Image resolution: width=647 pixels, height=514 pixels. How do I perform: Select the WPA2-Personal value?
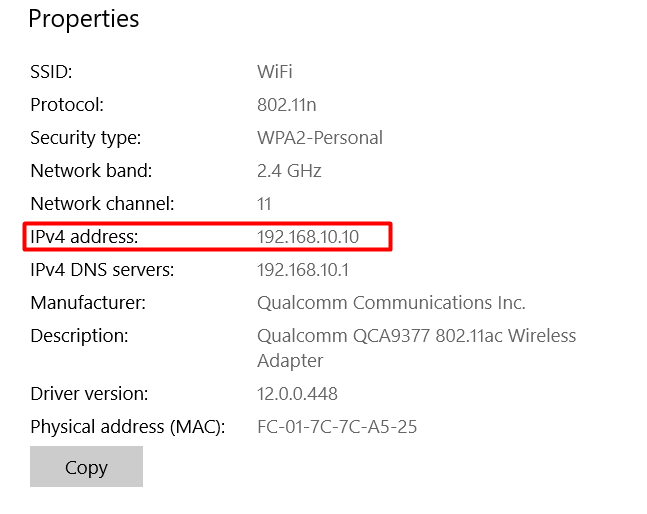[320, 137]
